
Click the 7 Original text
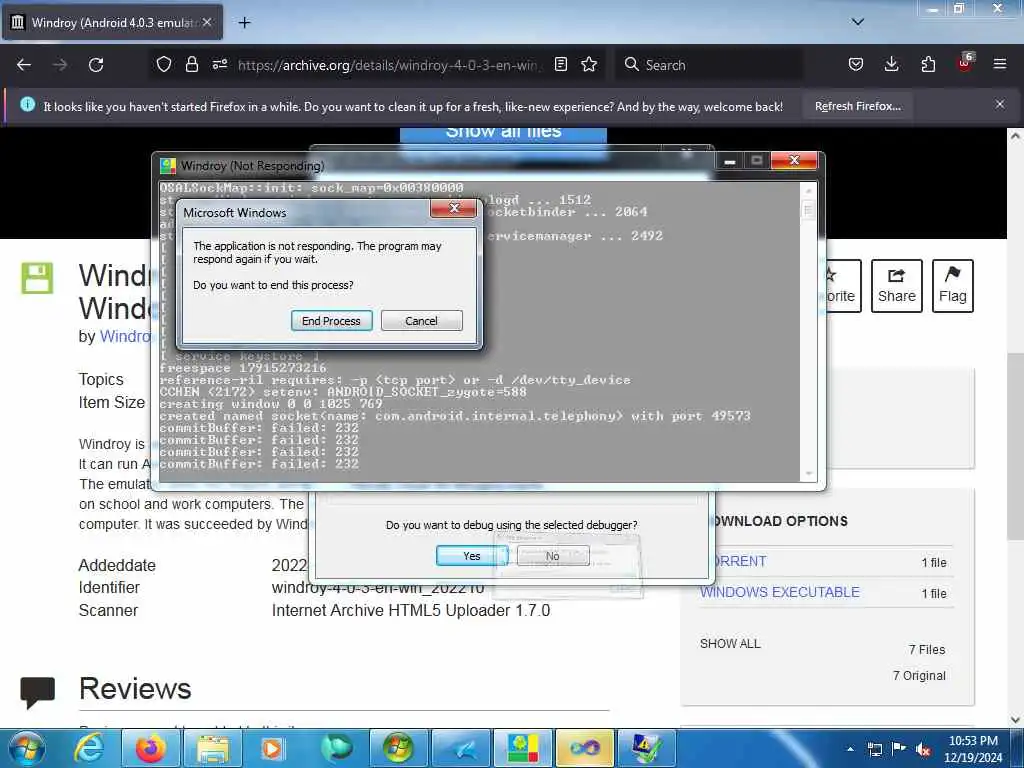click(x=919, y=676)
